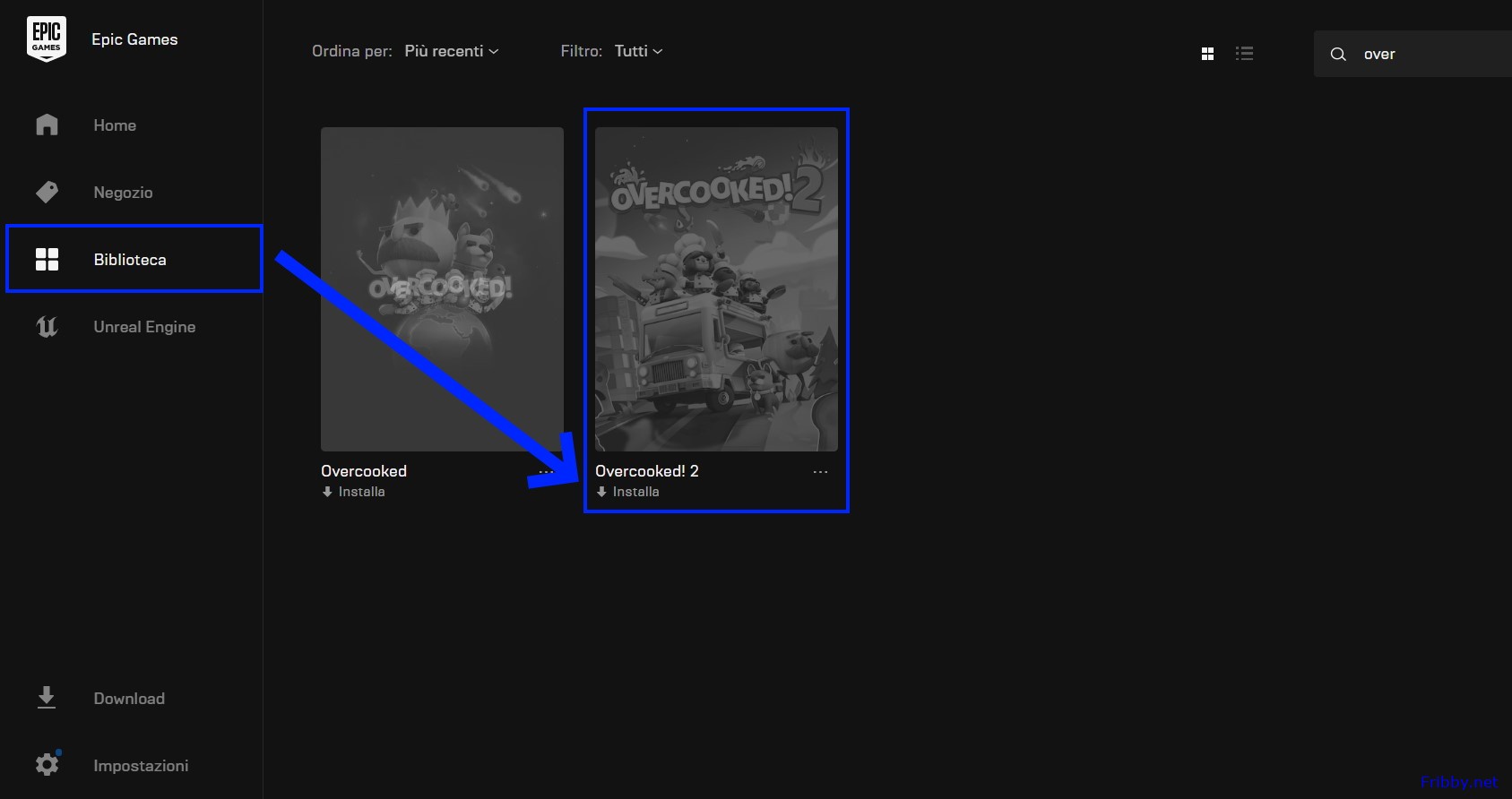This screenshot has width=1512, height=799.
Task: Click the Overcooked! 2 game title
Action: point(647,471)
